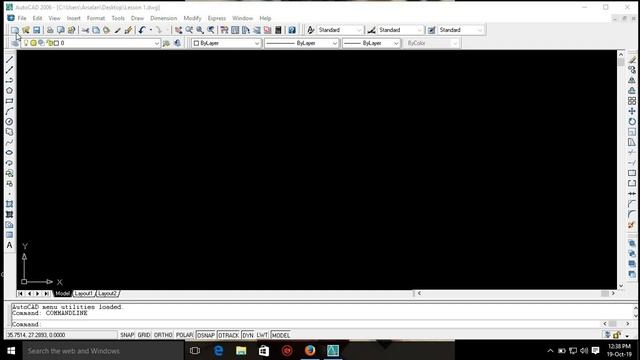Toggle POLAR tracking in status bar
This screenshot has height=360, width=640.
pyautogui.click(x=184, y=335)
